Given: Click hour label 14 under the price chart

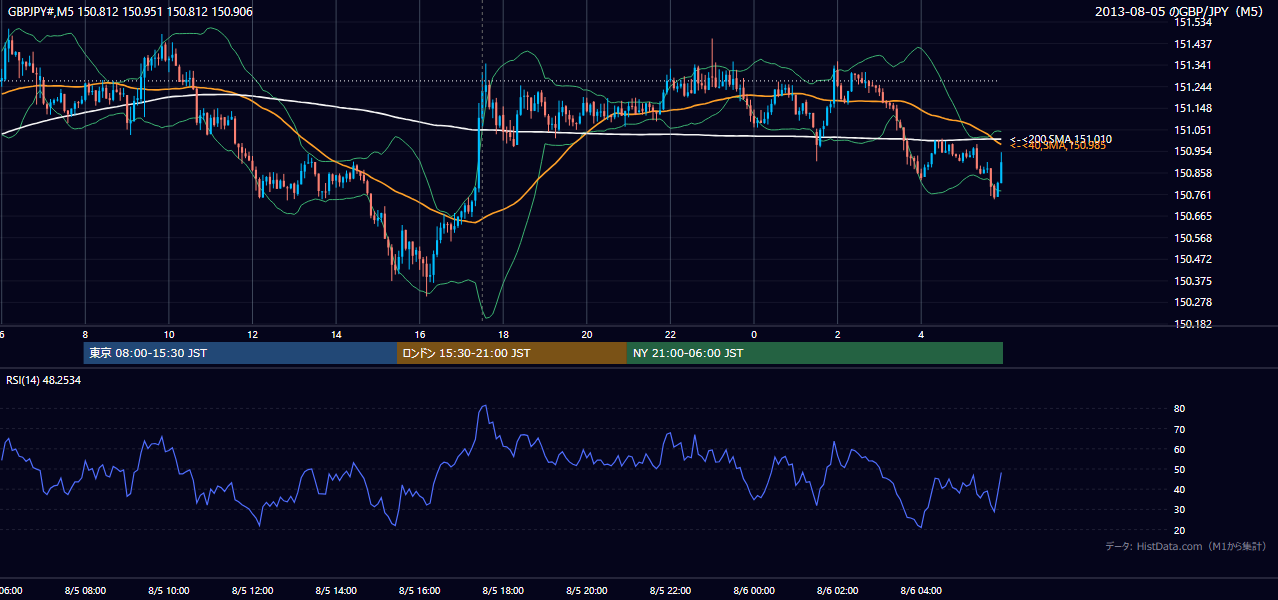Looking at the screenshot, I should pyautogui.click(x=337, y=335).
